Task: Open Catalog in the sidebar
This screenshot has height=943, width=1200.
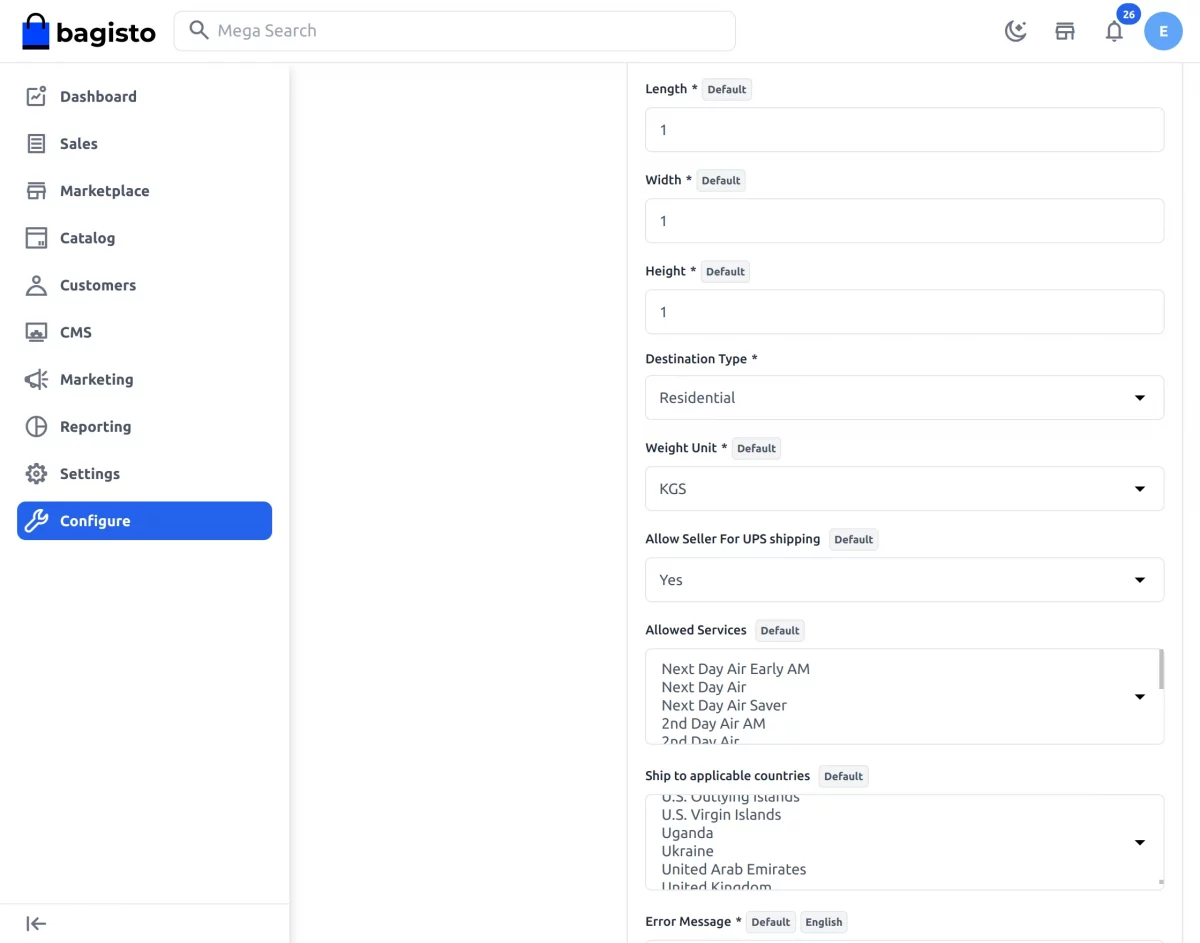Action: tap(87, 237)
